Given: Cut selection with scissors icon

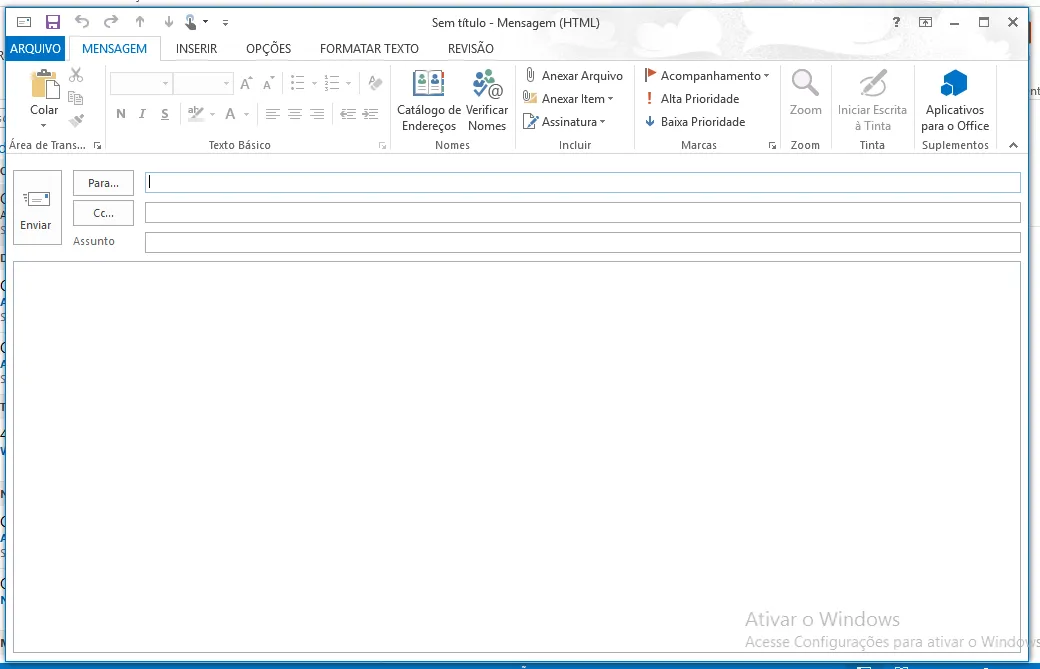Looking at the screenshot, I should coord(76,75).
